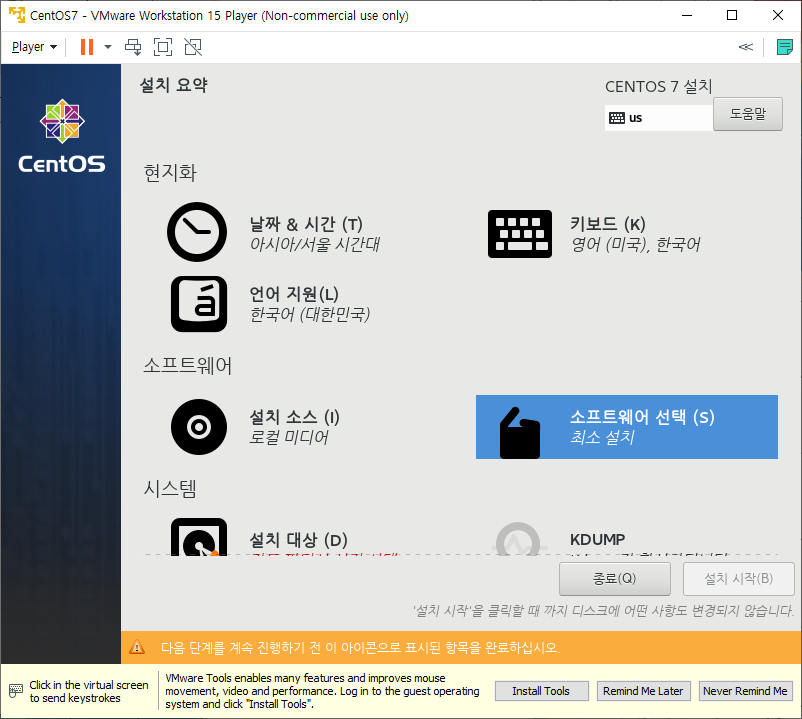Image resolution: width=802 pixels, height=719 pixels.
Task: Open 설치 소스 (I) settings
Action: click(294, 417)
